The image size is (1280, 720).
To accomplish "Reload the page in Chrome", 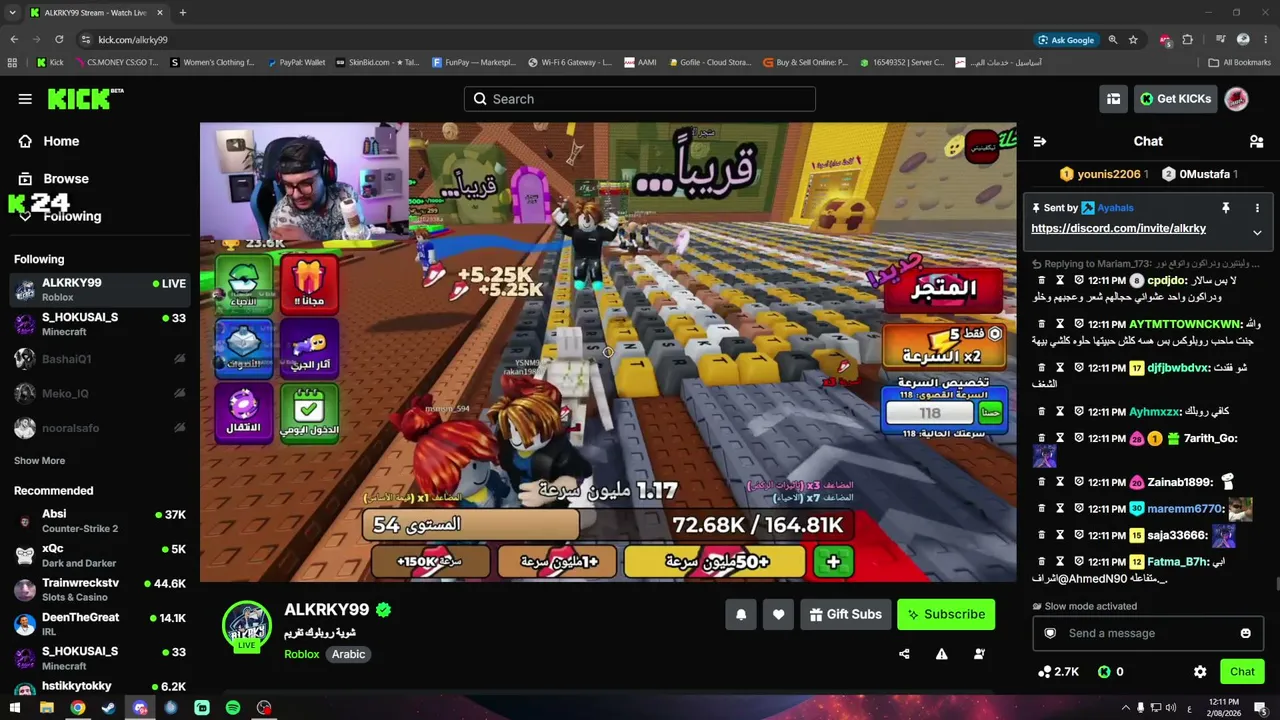I will [59, 40].
